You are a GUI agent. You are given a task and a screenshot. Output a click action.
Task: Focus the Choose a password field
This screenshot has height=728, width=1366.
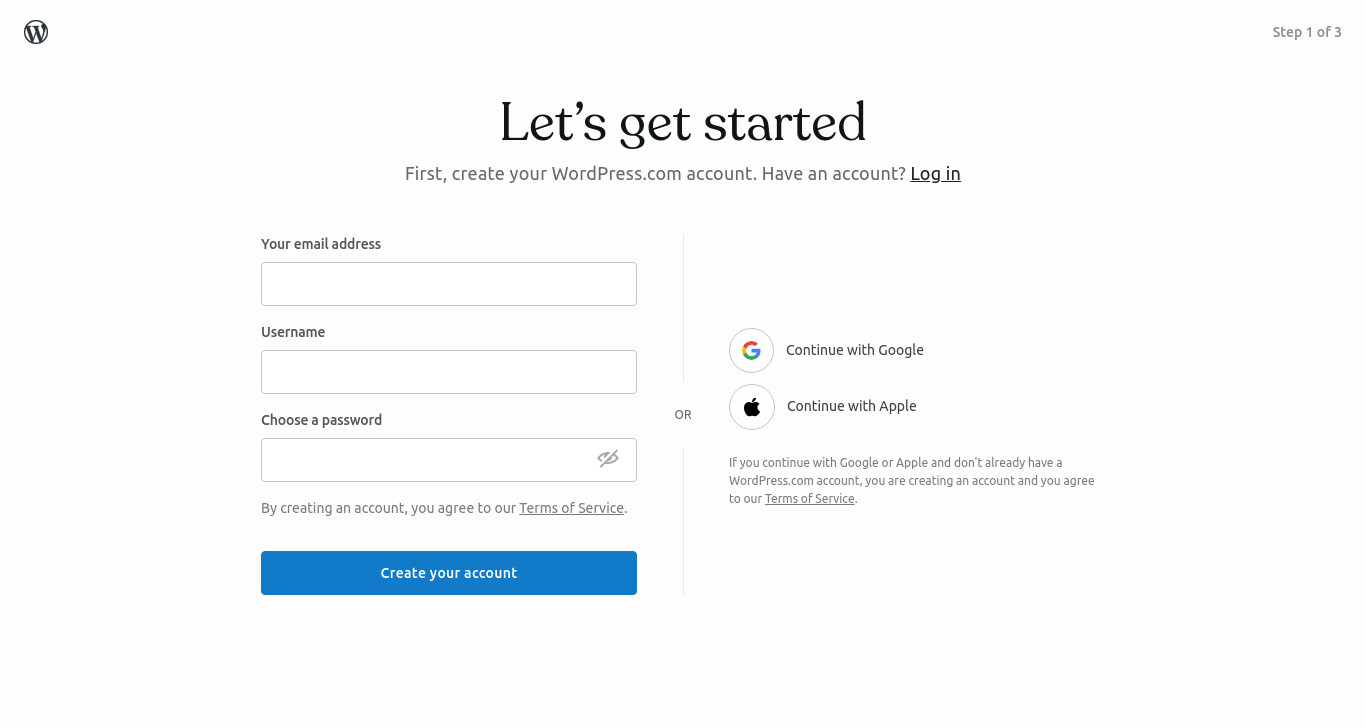[x=449, y=460]
